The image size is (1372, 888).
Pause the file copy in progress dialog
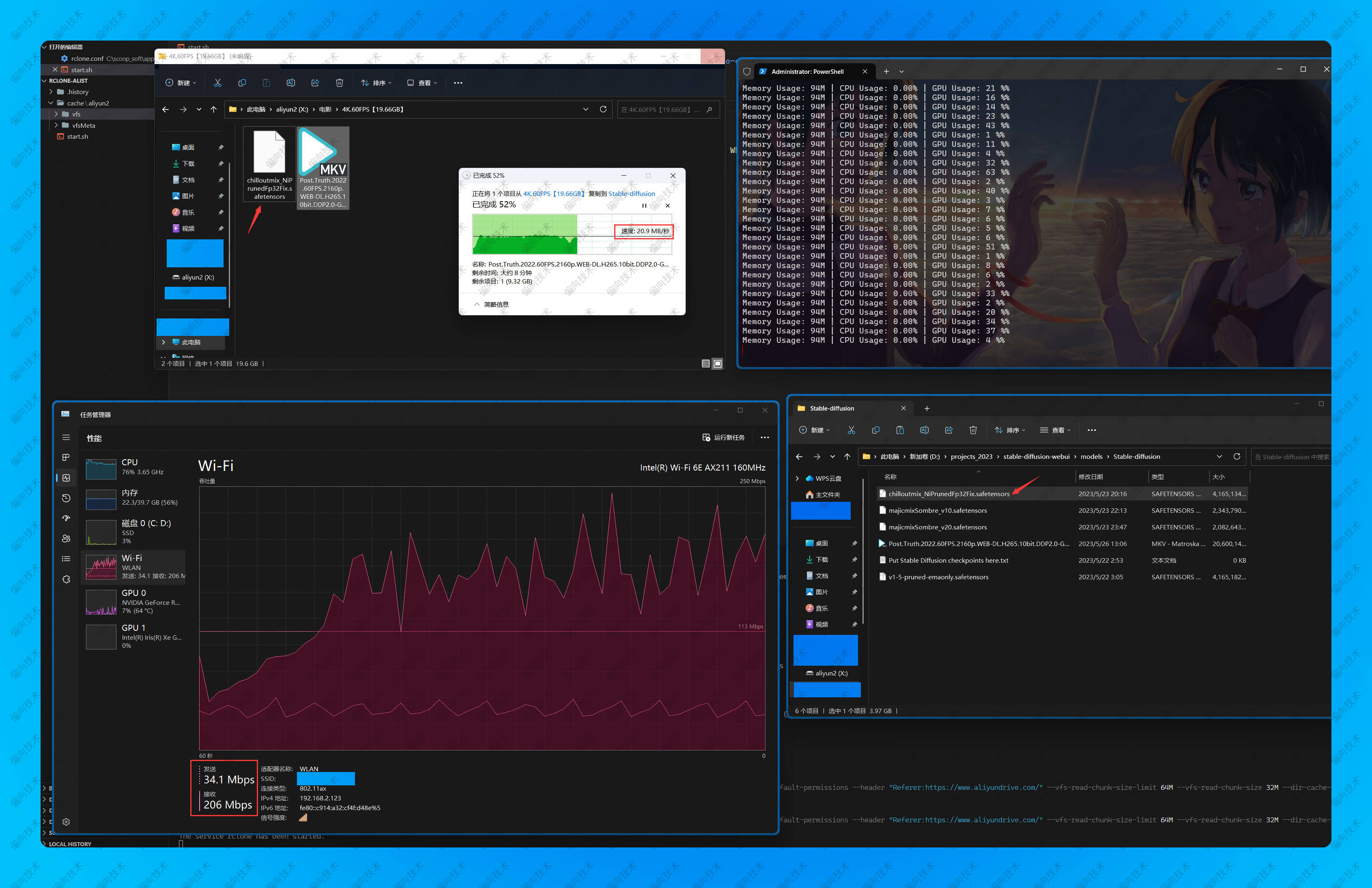(644, 205)
